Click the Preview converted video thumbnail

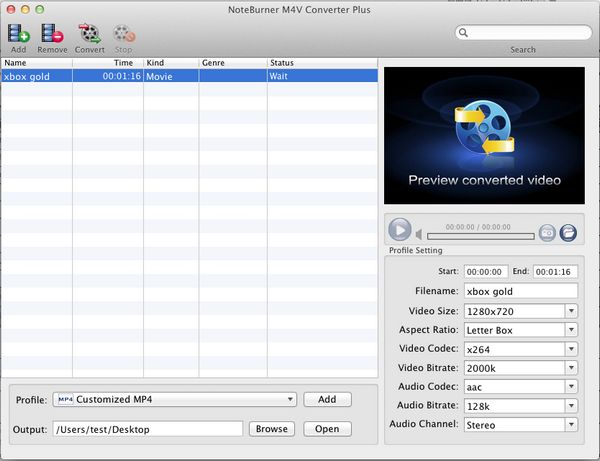pyautogui.click(x=484, y=135)
